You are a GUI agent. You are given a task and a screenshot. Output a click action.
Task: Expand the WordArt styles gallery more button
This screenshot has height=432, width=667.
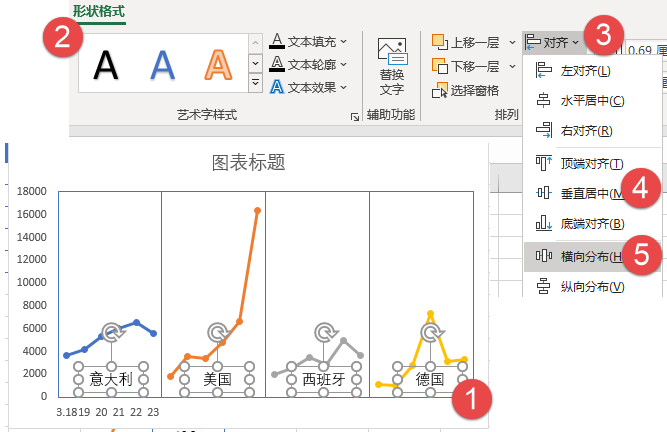[x=255, y=82]
